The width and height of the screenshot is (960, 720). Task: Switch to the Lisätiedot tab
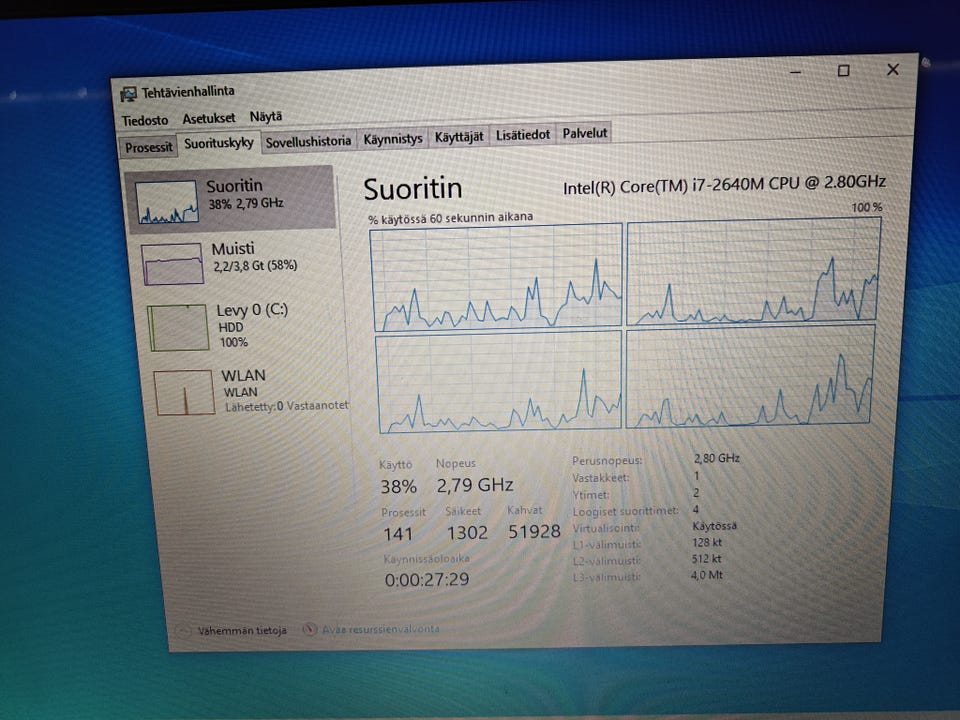(522, 135)
